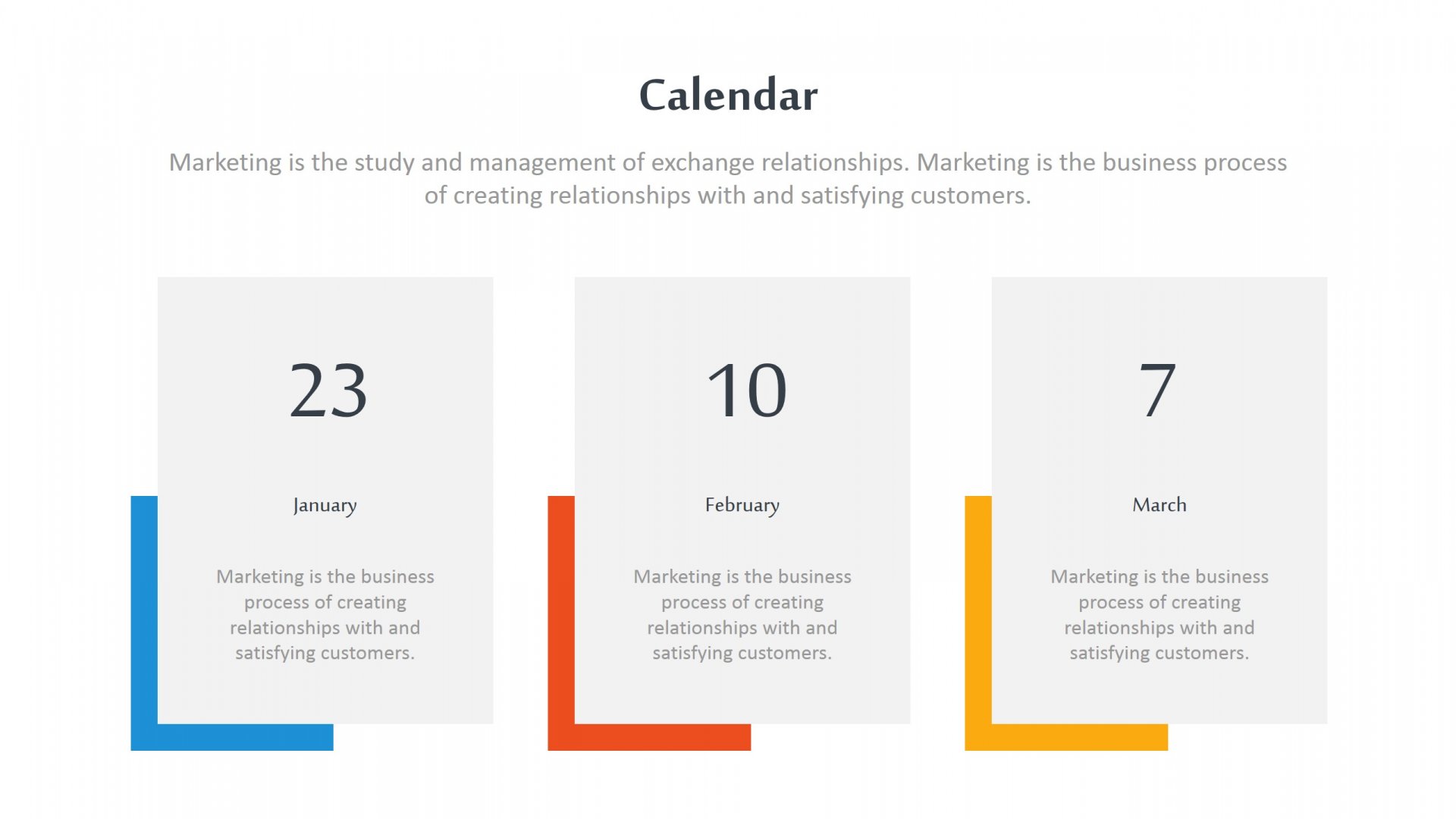Select the January month label

pos(325,505)
